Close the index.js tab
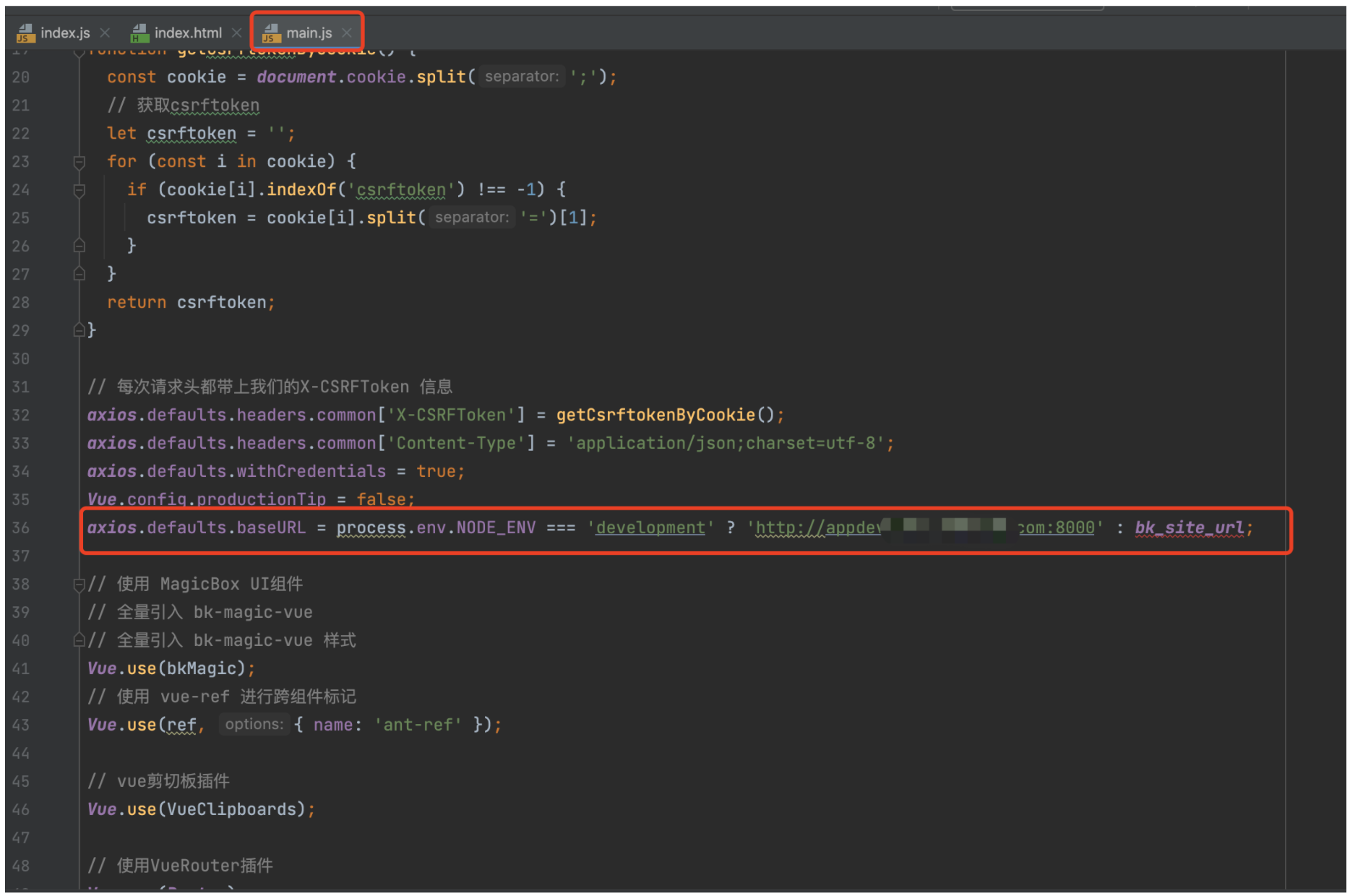 point(106,33)
